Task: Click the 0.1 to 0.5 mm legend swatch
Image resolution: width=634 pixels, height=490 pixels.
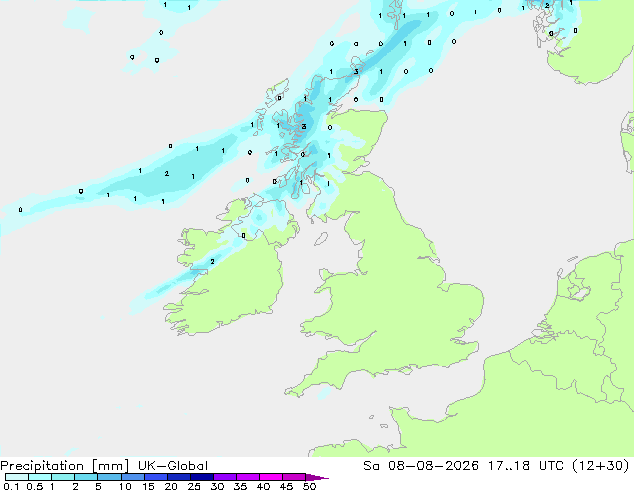Action: tap(17, 477)
